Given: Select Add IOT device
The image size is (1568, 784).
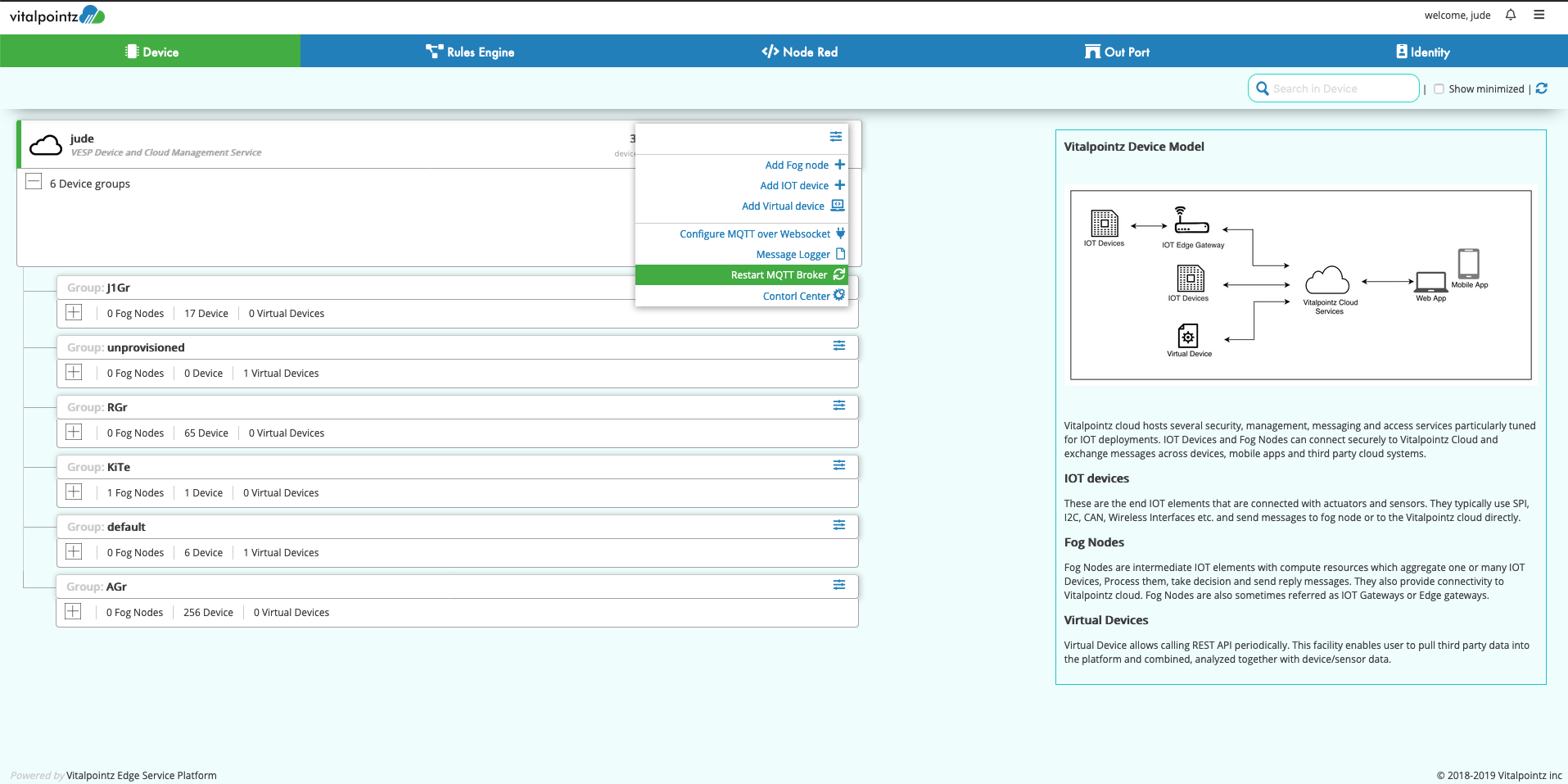Looking at the screenshot, I should tap(794, 185).
